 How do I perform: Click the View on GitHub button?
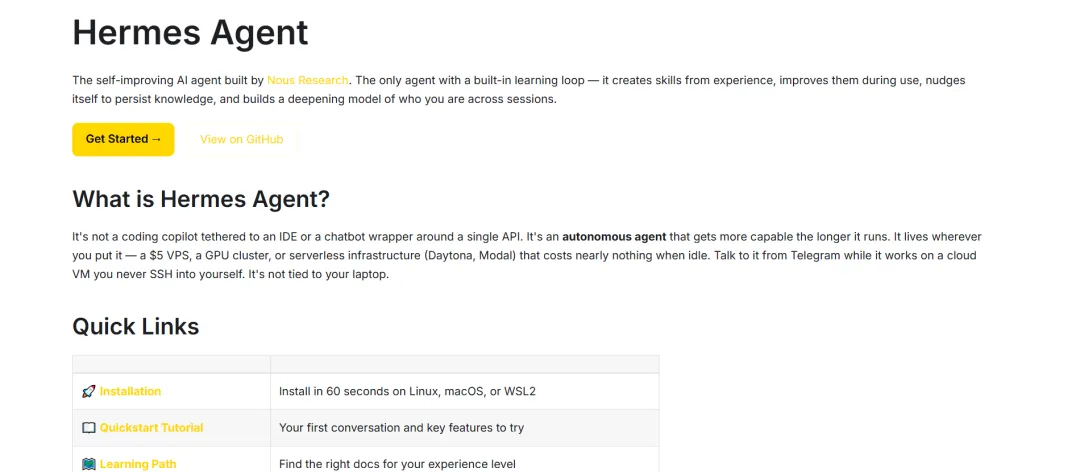[241, 139]
